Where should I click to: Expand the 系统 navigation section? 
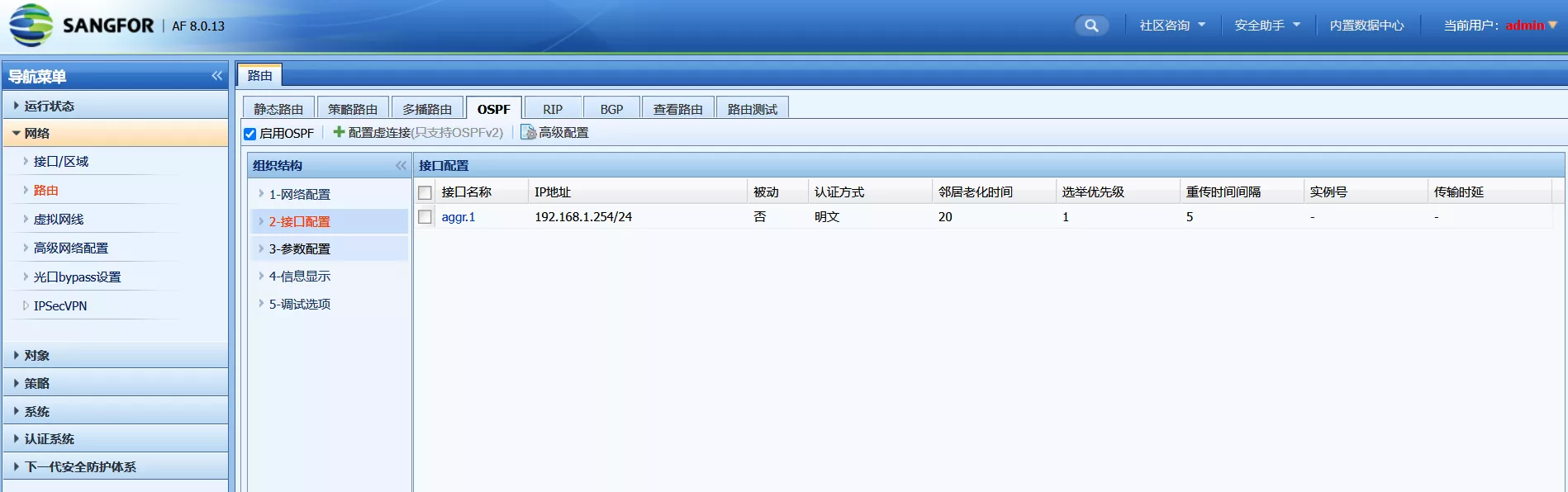pos(37,411)
